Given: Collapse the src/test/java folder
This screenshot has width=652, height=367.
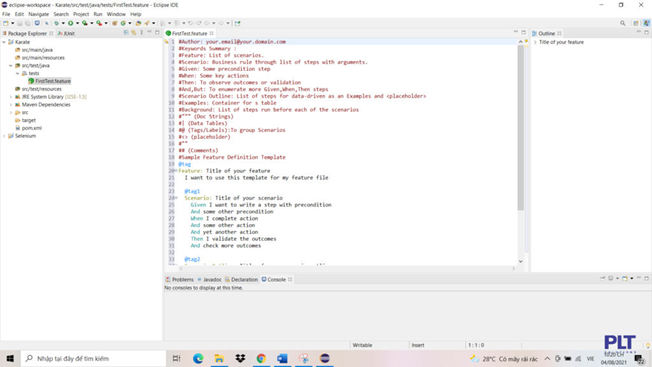Looking at the screenshot, I should click(x=11, y=66).
